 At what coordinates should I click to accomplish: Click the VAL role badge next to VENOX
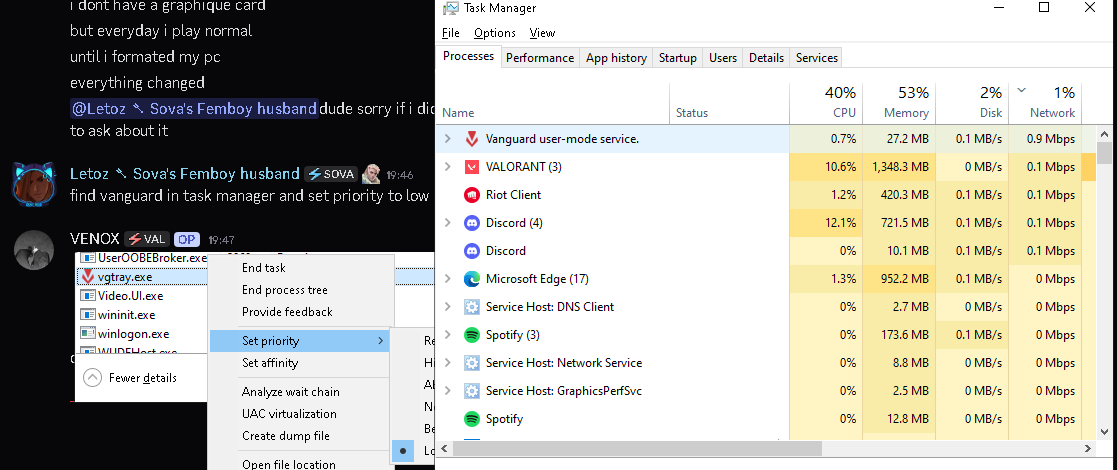point(147,240)
